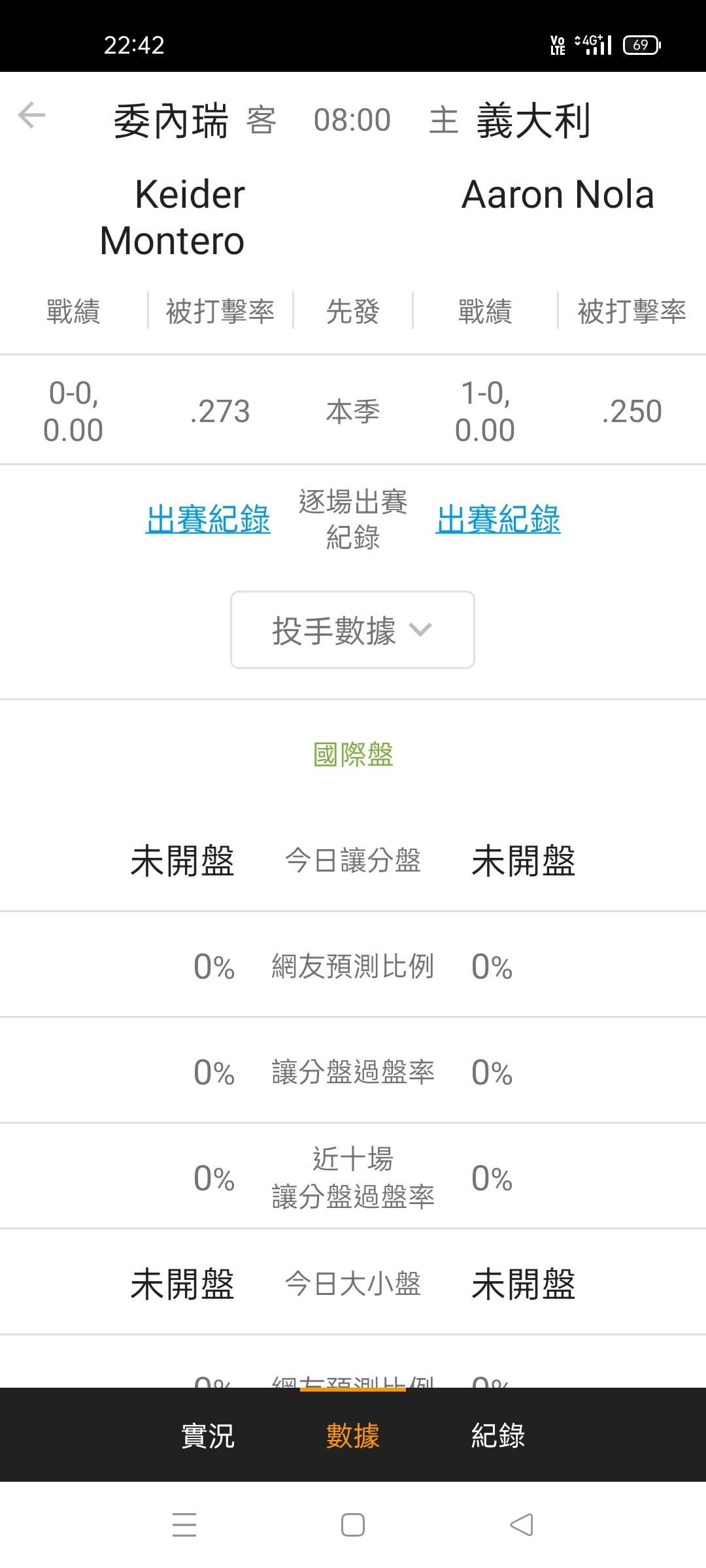Tap the 08:00 game time
The image size is (706, 1568).
[x=352, y=120]
